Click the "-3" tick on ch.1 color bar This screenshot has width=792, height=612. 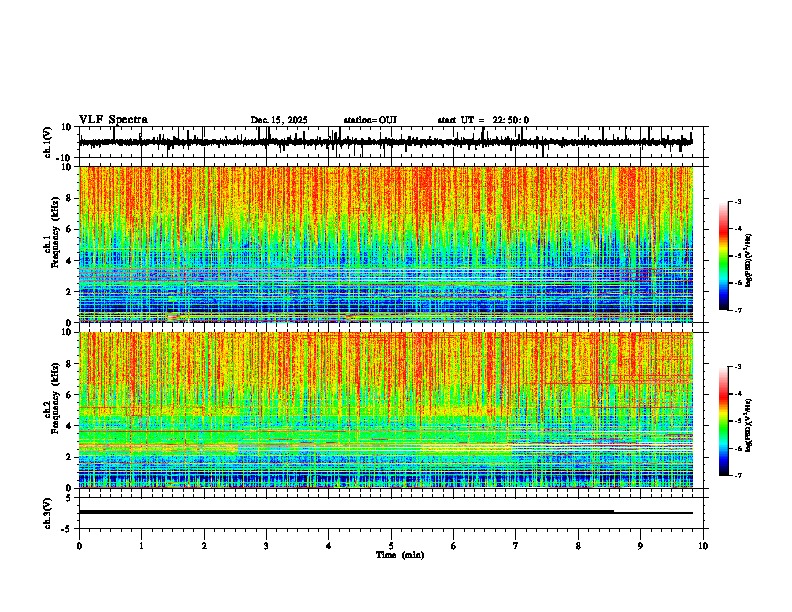pyautogui.click(x=738, y=201)
